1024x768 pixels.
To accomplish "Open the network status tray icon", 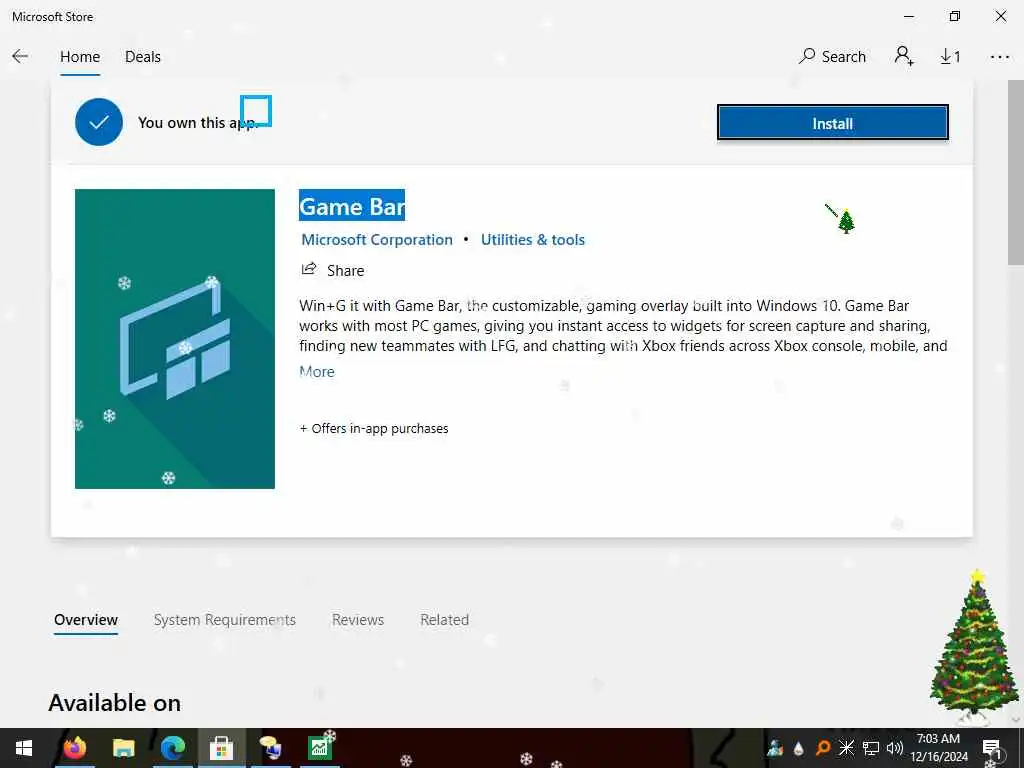I will point(871,748).
